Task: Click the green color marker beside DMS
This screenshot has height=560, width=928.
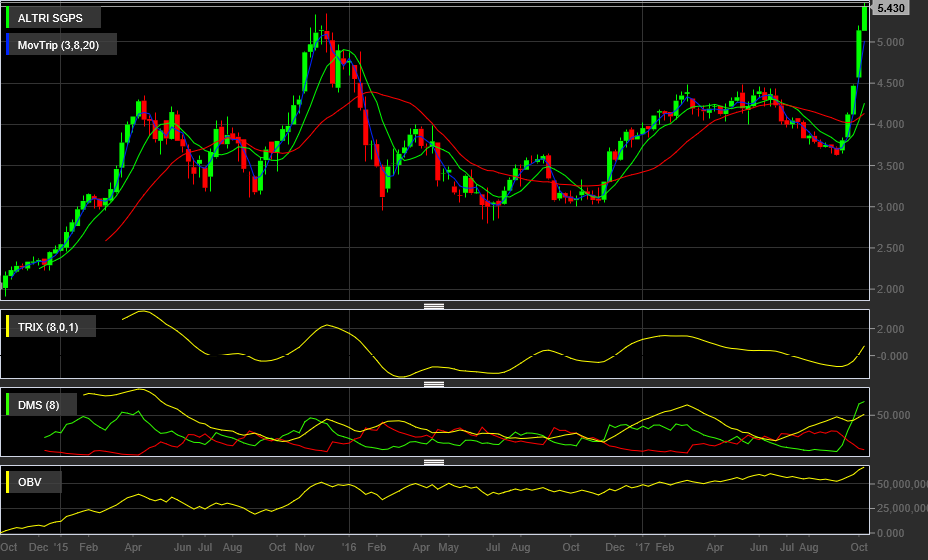Action: tap(7, 405)
